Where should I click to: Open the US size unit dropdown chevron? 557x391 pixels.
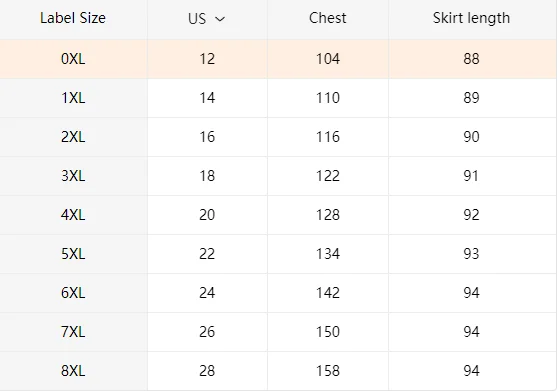(x=220, y=19)
